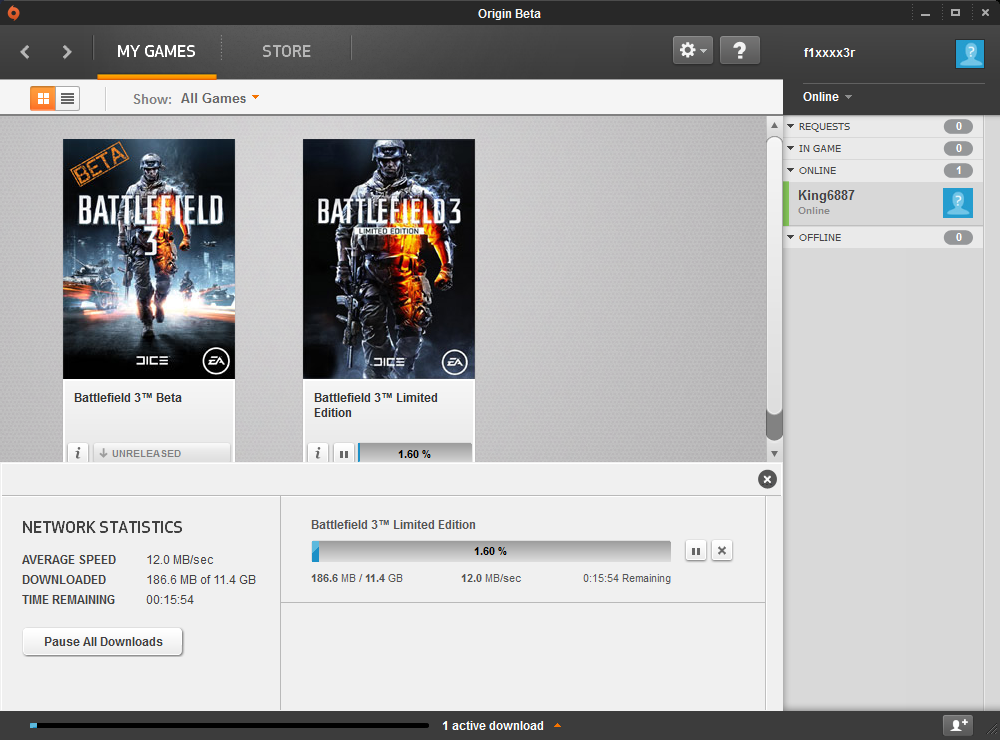1000x740 pixels.
Task: Open the settings gear dropdown
Action: [x=692, y=50]
